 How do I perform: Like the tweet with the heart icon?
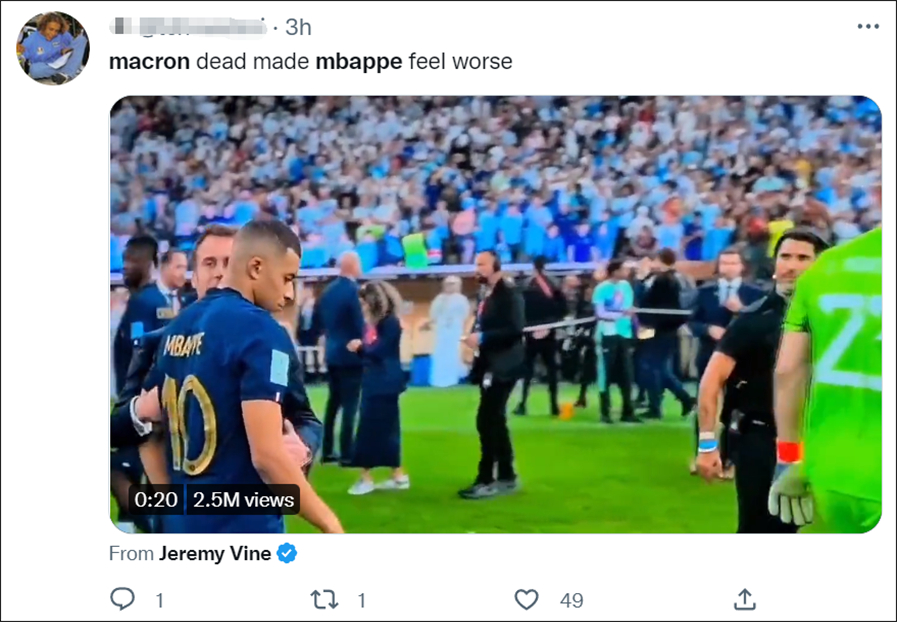click(526, 599)
